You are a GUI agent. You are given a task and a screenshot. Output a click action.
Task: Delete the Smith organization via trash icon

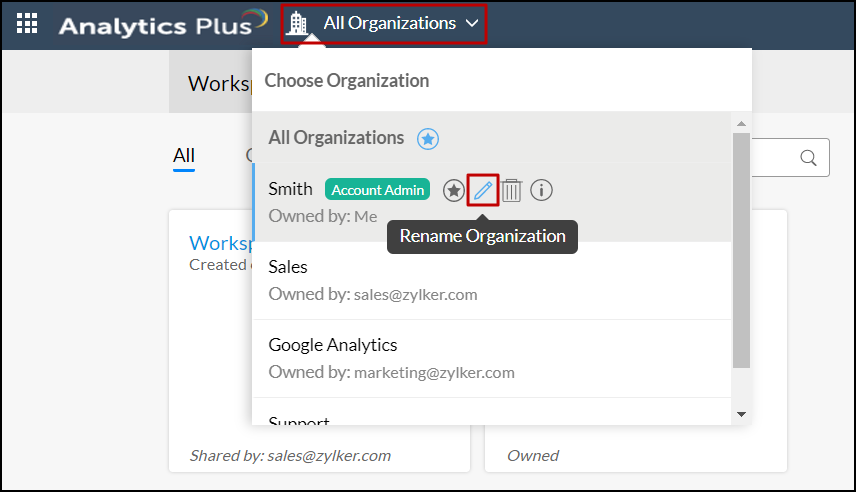pos(512,189)
